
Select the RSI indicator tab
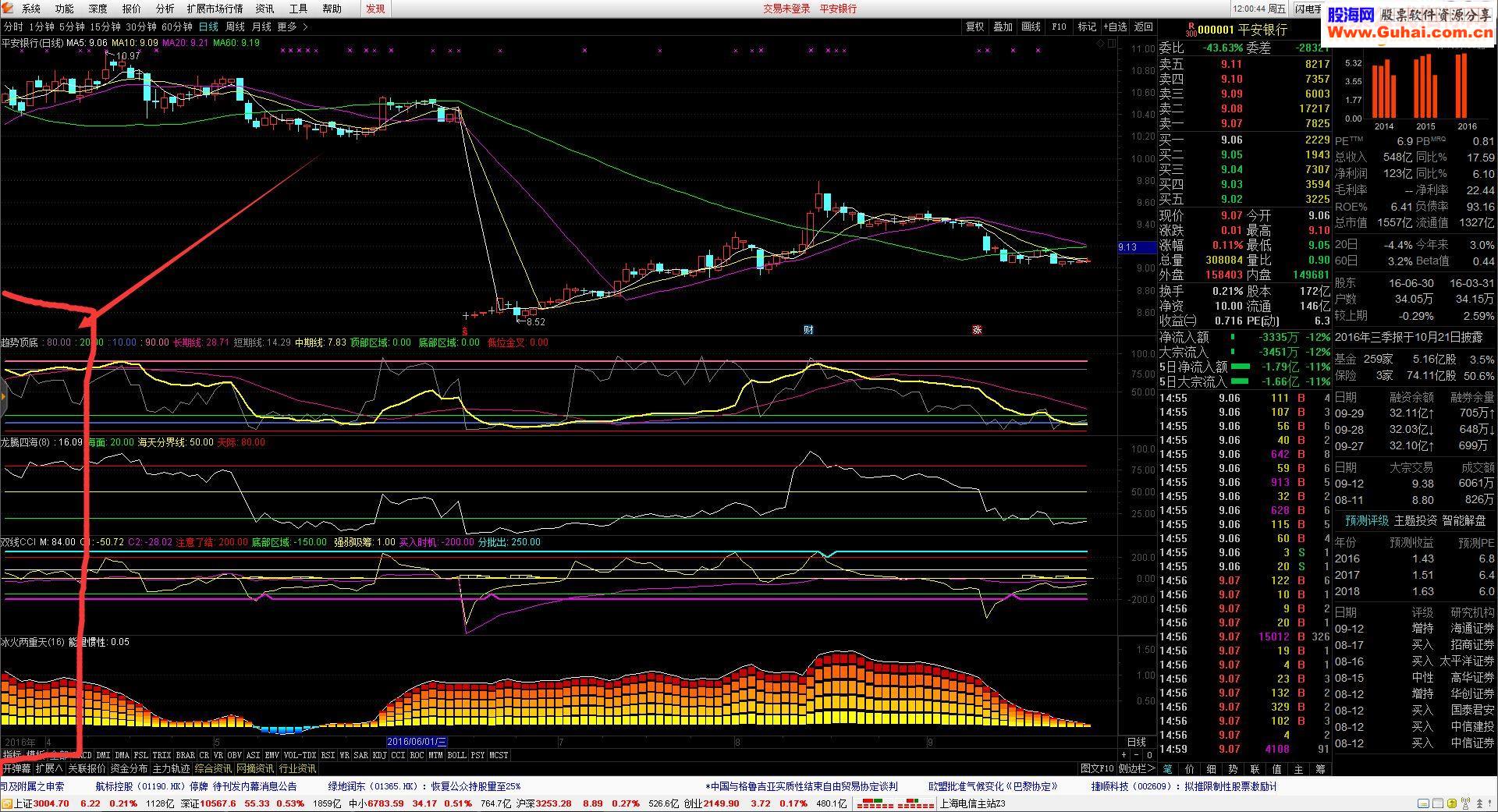328,755
